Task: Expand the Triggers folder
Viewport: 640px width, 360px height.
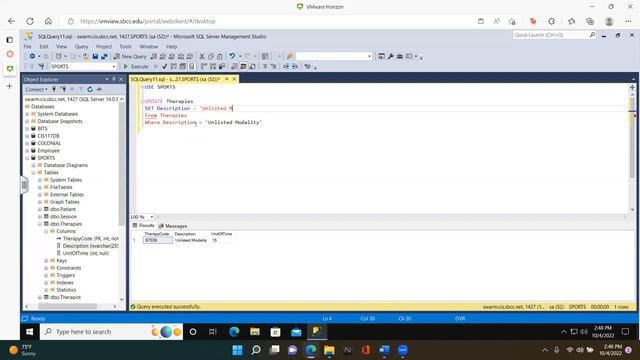Action: coord(46,276)
